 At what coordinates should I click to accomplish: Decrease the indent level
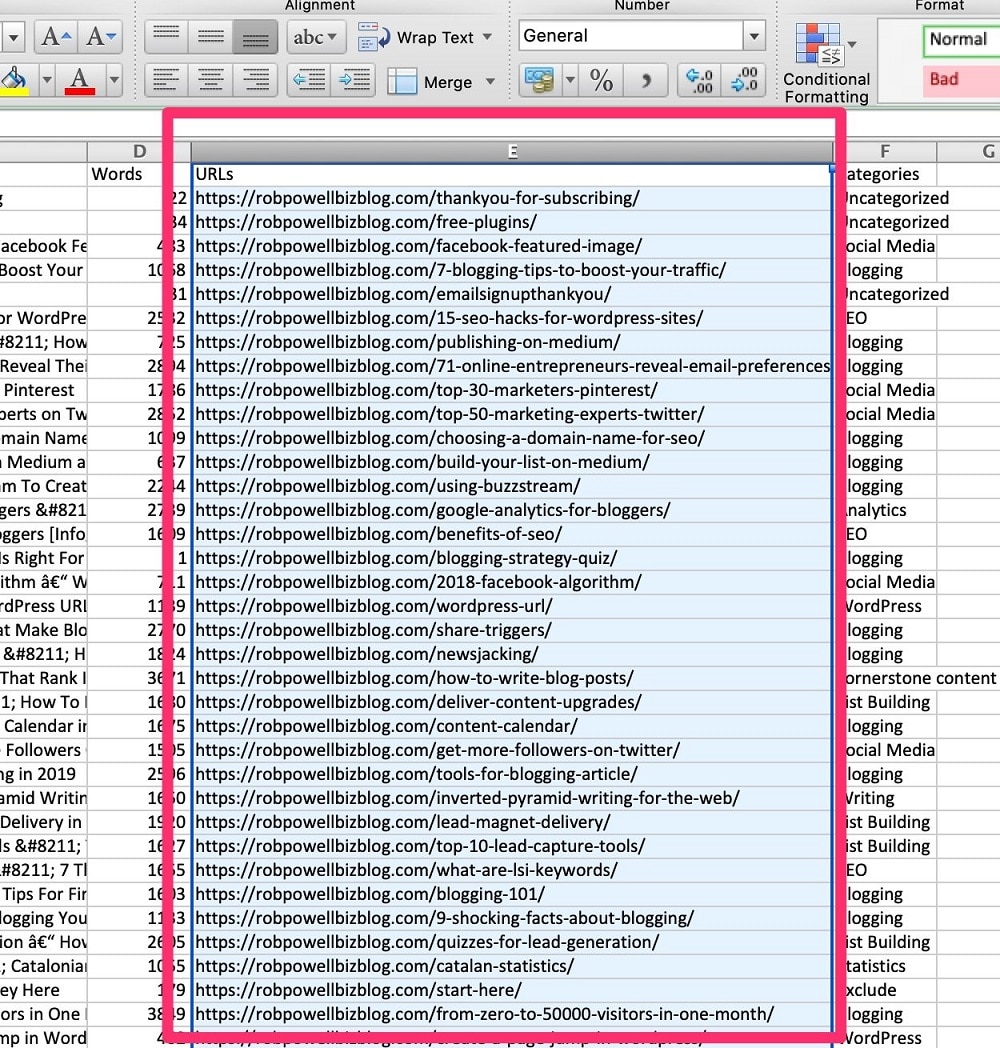[x=309, y=81]
